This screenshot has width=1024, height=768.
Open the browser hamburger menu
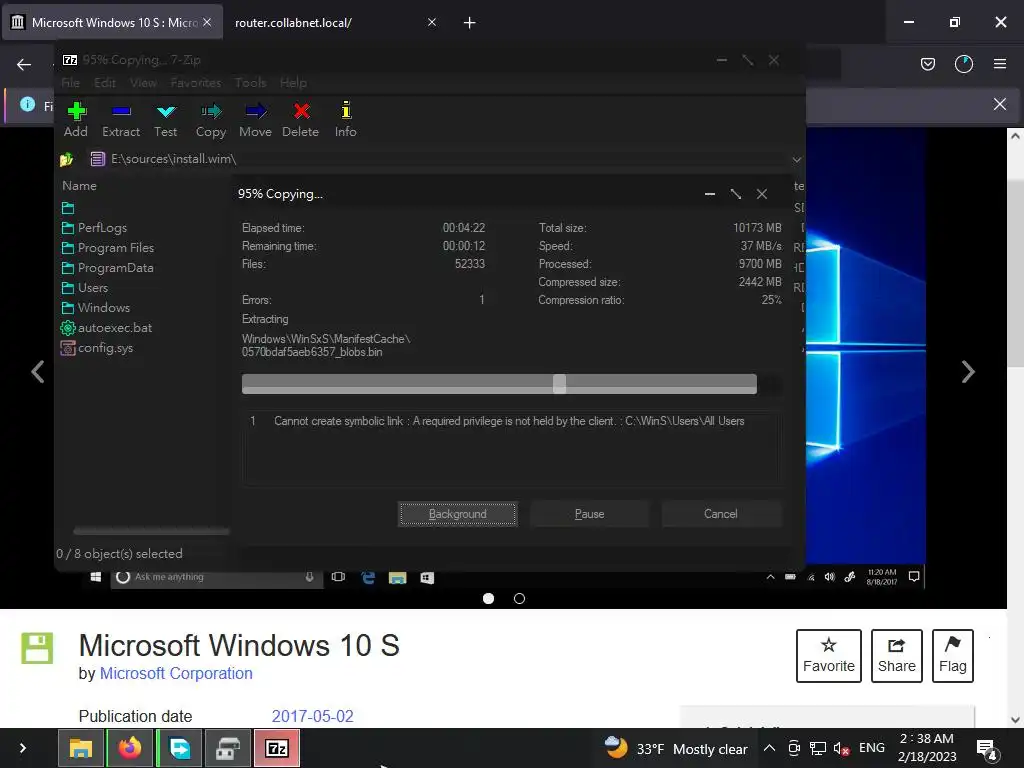[x=1000, y=64]
